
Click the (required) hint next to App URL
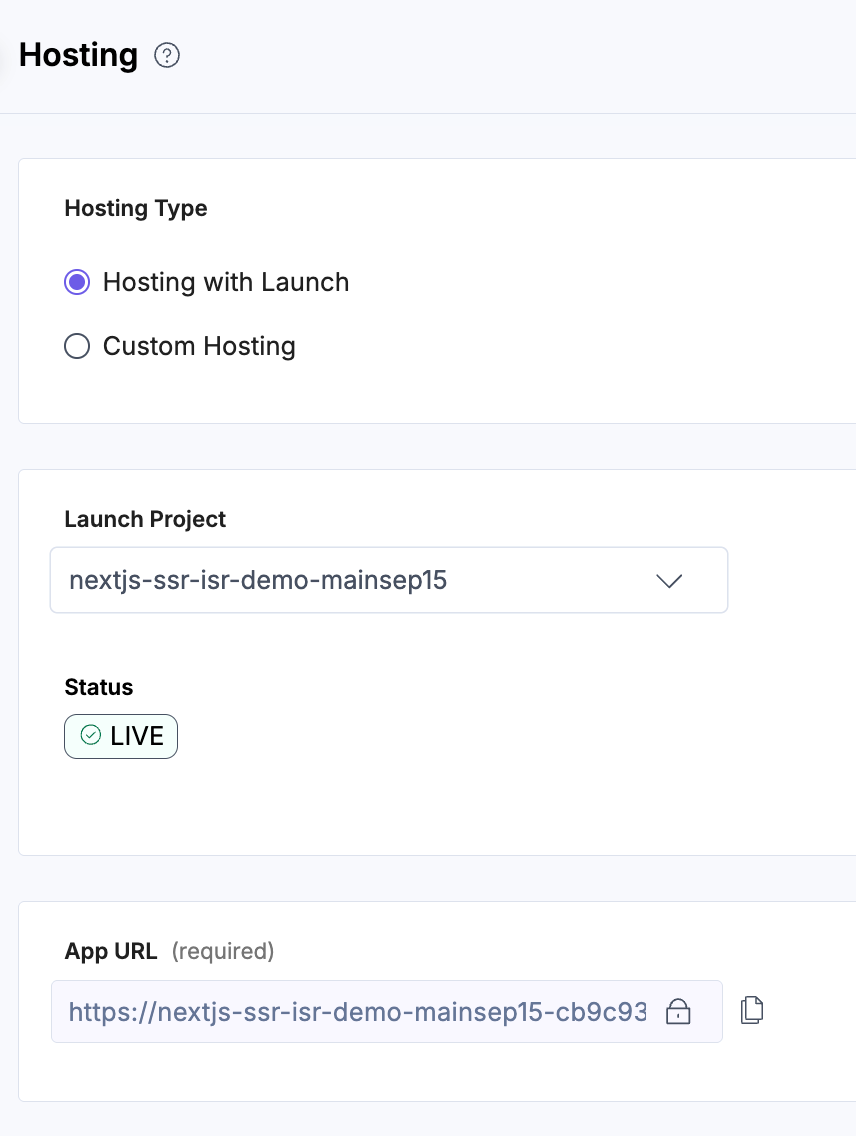[x=223, y=951]
